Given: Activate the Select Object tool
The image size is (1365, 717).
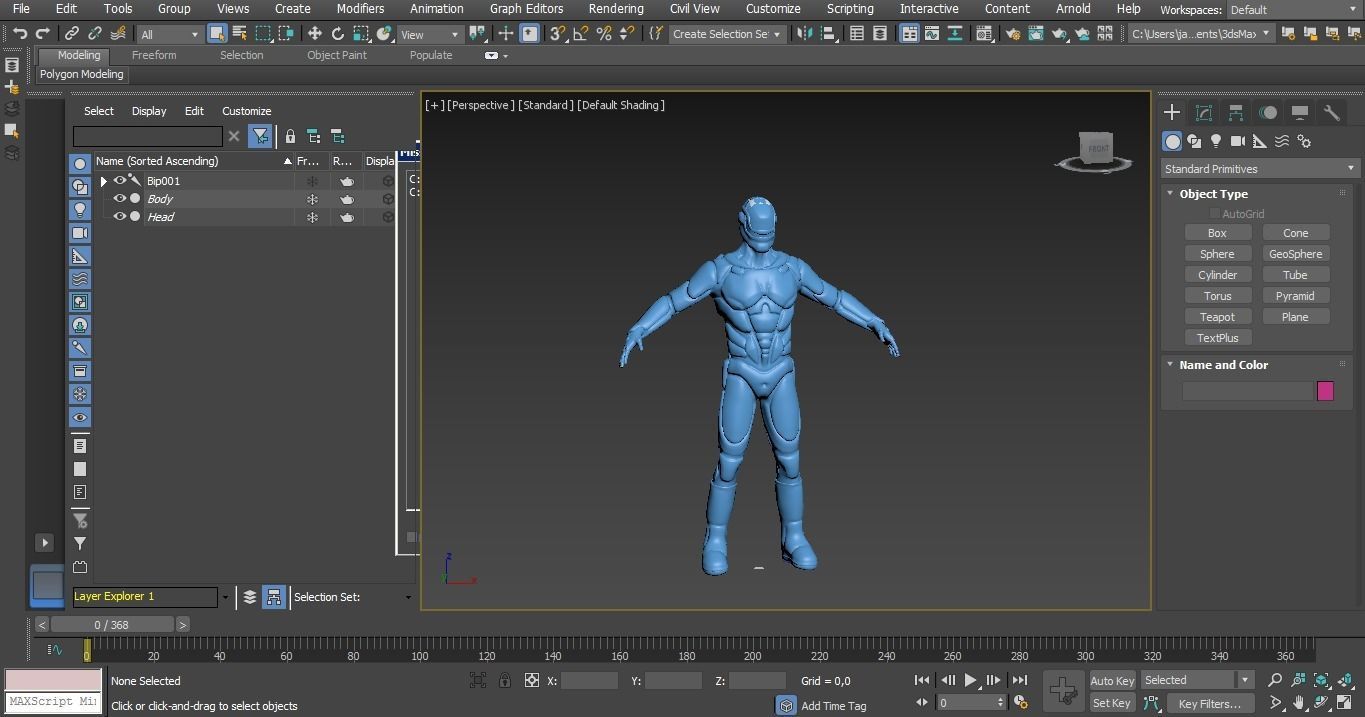Looking at the screenshot, I should (217, 34).
